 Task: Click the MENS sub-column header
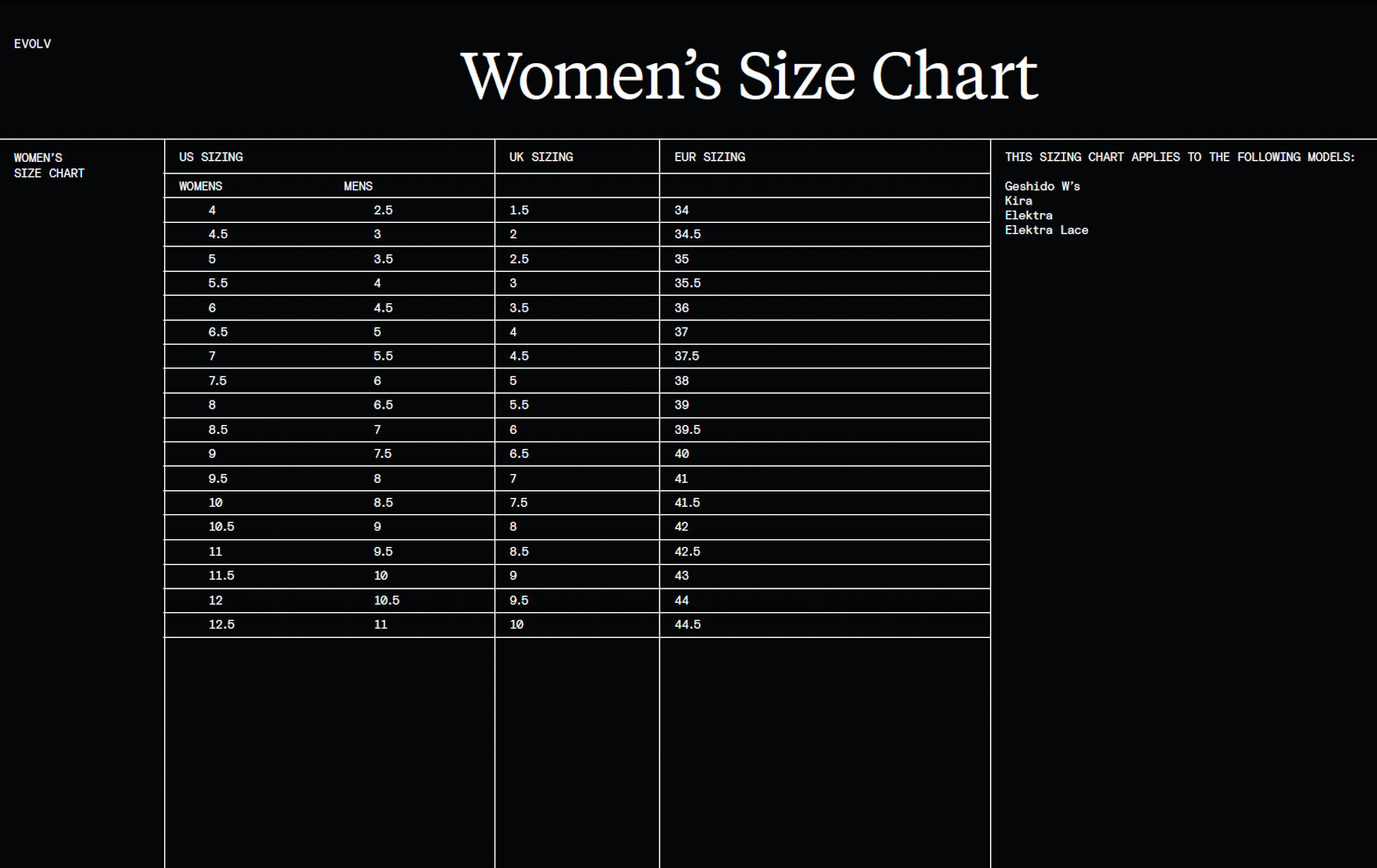pyautogui.click(x=358, y=186)
